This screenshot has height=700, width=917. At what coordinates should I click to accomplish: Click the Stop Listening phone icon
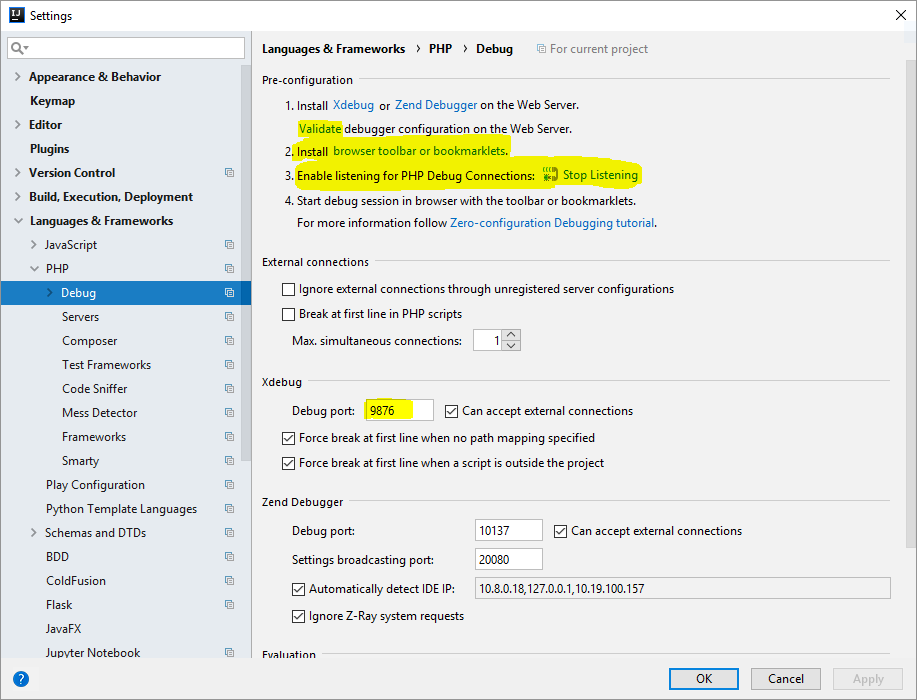pos(550,175)
